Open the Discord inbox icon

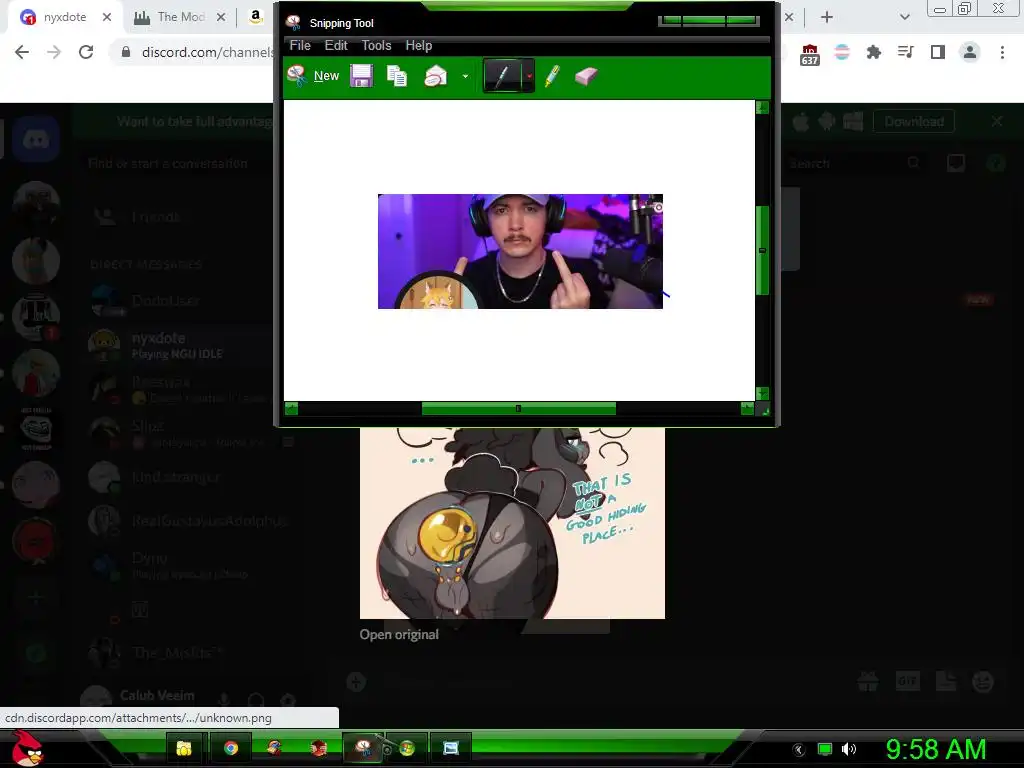955,163
